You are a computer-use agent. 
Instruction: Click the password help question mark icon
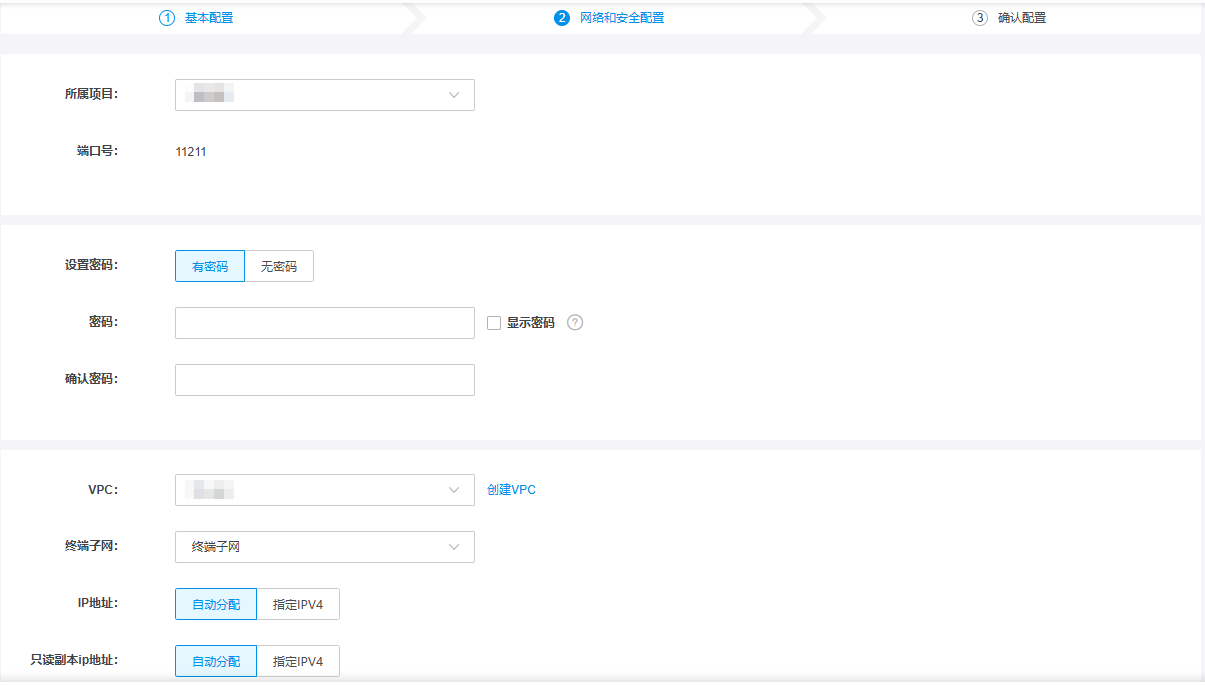point(574,323)
